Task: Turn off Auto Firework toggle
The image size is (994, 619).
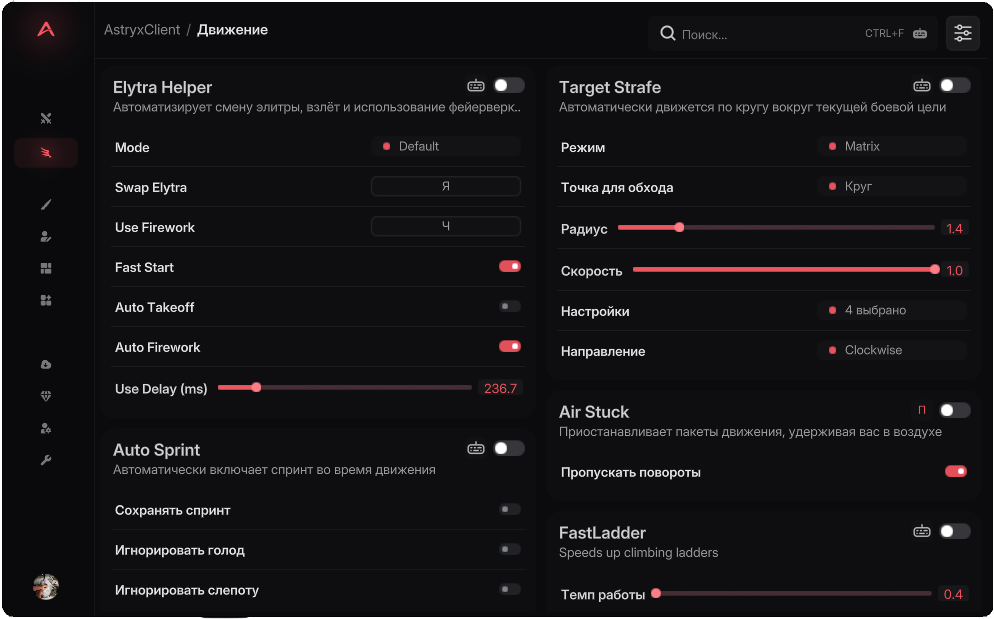Action: coord(510,346)
